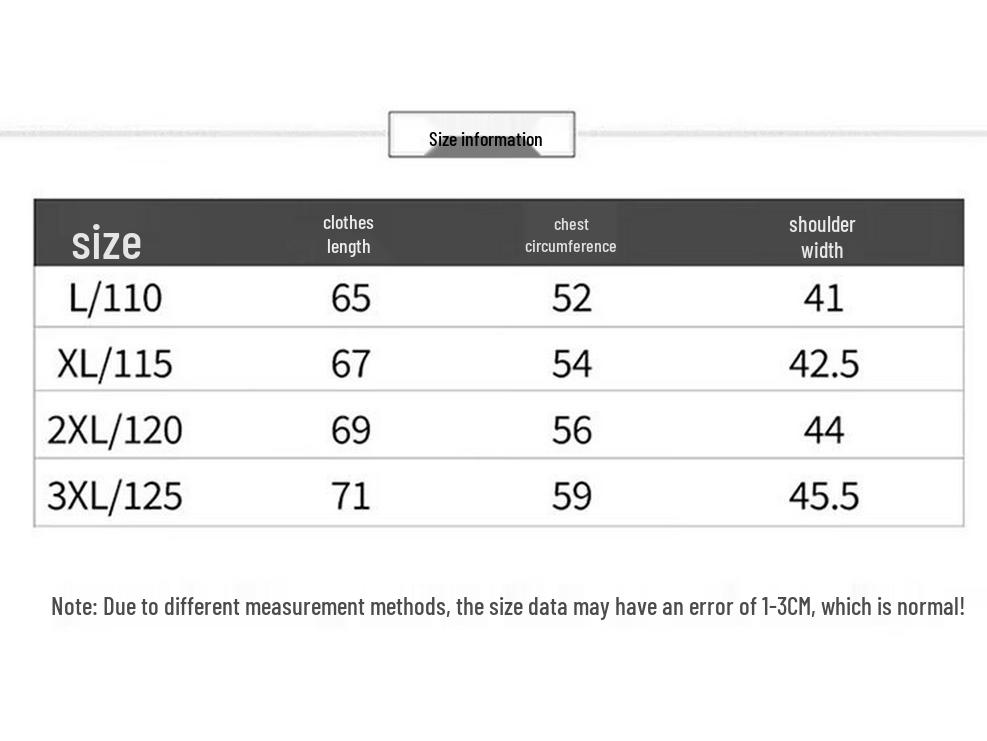Click chest circumference value 59
Screen dimensions: 987x741
[x=572, y=496]
